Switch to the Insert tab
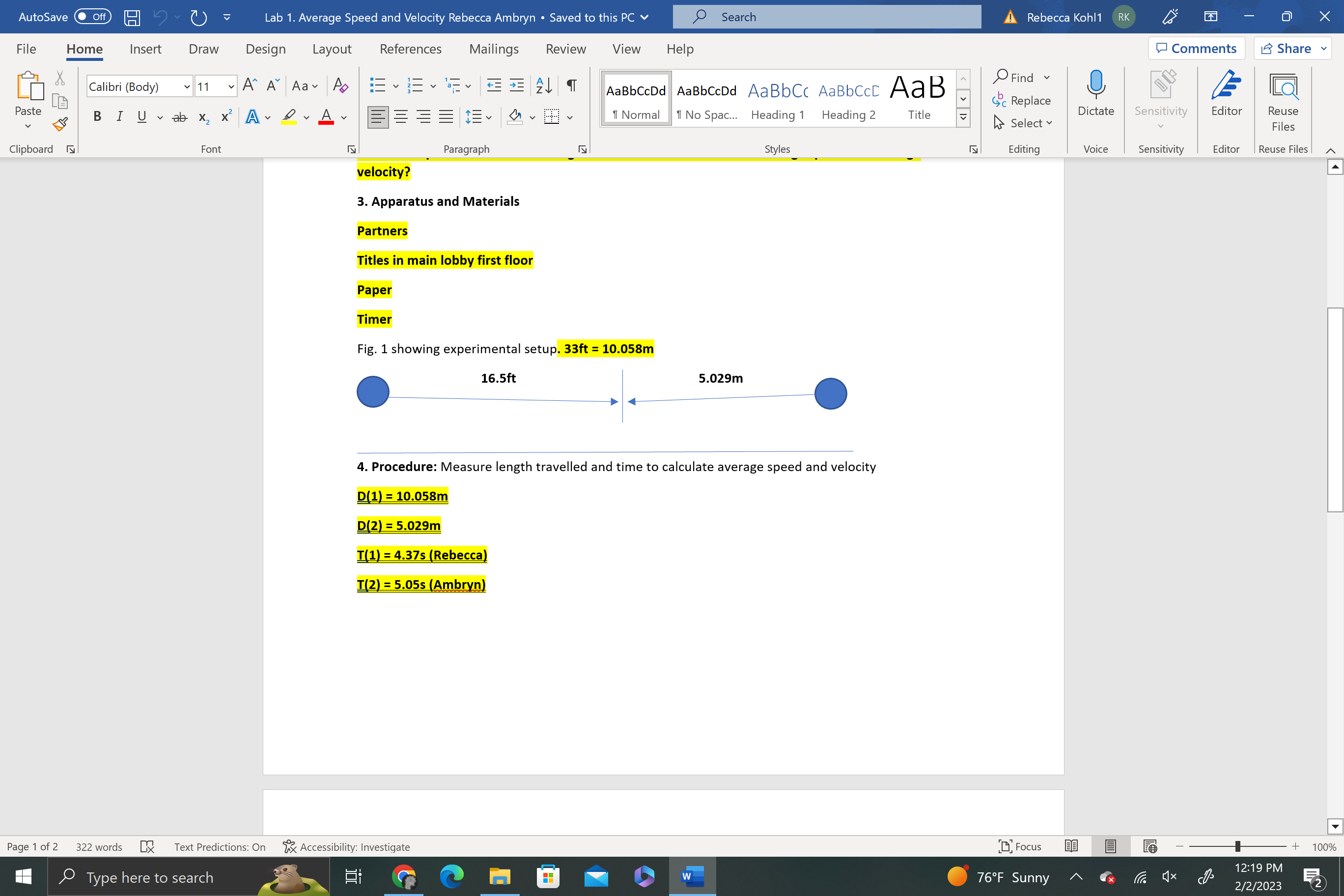This screenshot has width=1344, height=896. (145, 49)
